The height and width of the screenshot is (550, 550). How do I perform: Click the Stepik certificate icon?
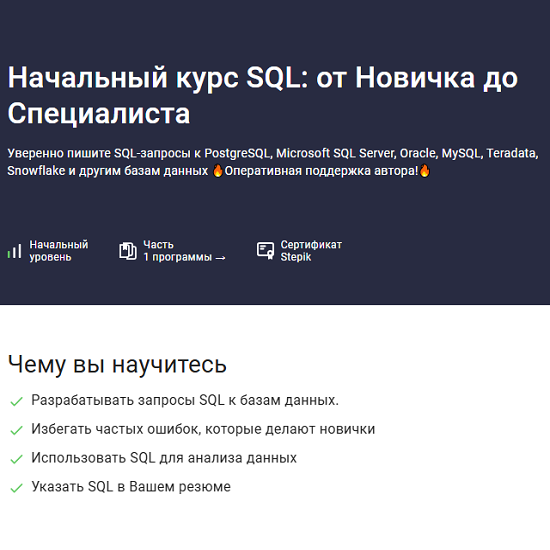pyautogui.click(x=266, y=251)
